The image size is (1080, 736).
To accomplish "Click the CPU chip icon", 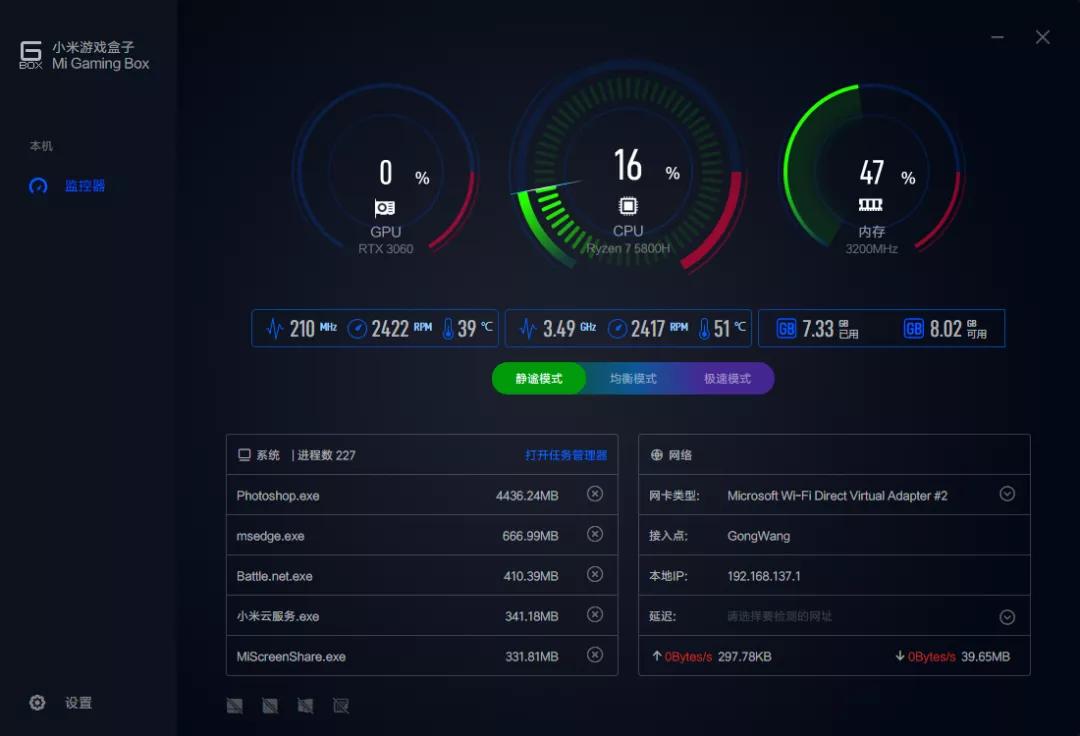I will click(x=627, y=206).
